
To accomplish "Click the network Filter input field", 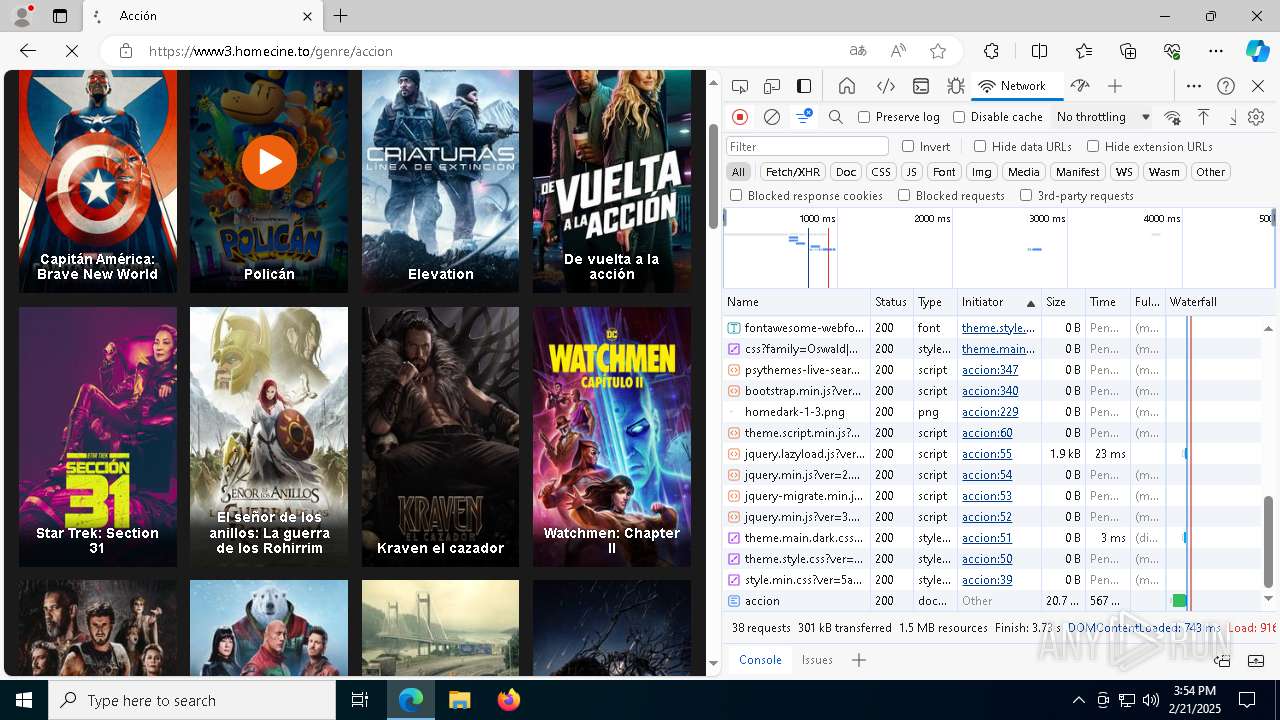I will [807, 147].
